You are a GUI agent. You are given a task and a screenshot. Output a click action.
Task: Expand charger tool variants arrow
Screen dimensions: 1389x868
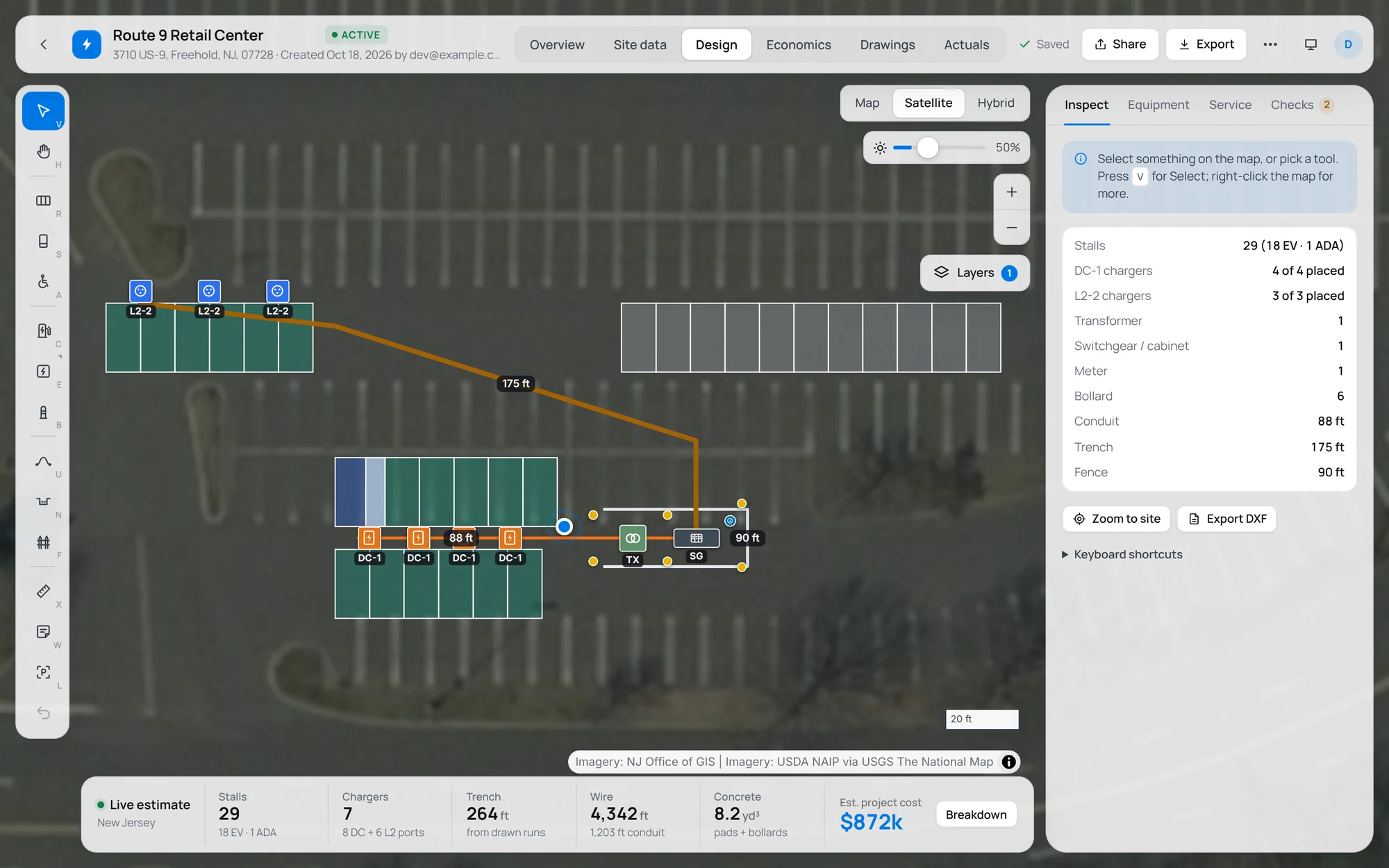click(x=60, y=356)
